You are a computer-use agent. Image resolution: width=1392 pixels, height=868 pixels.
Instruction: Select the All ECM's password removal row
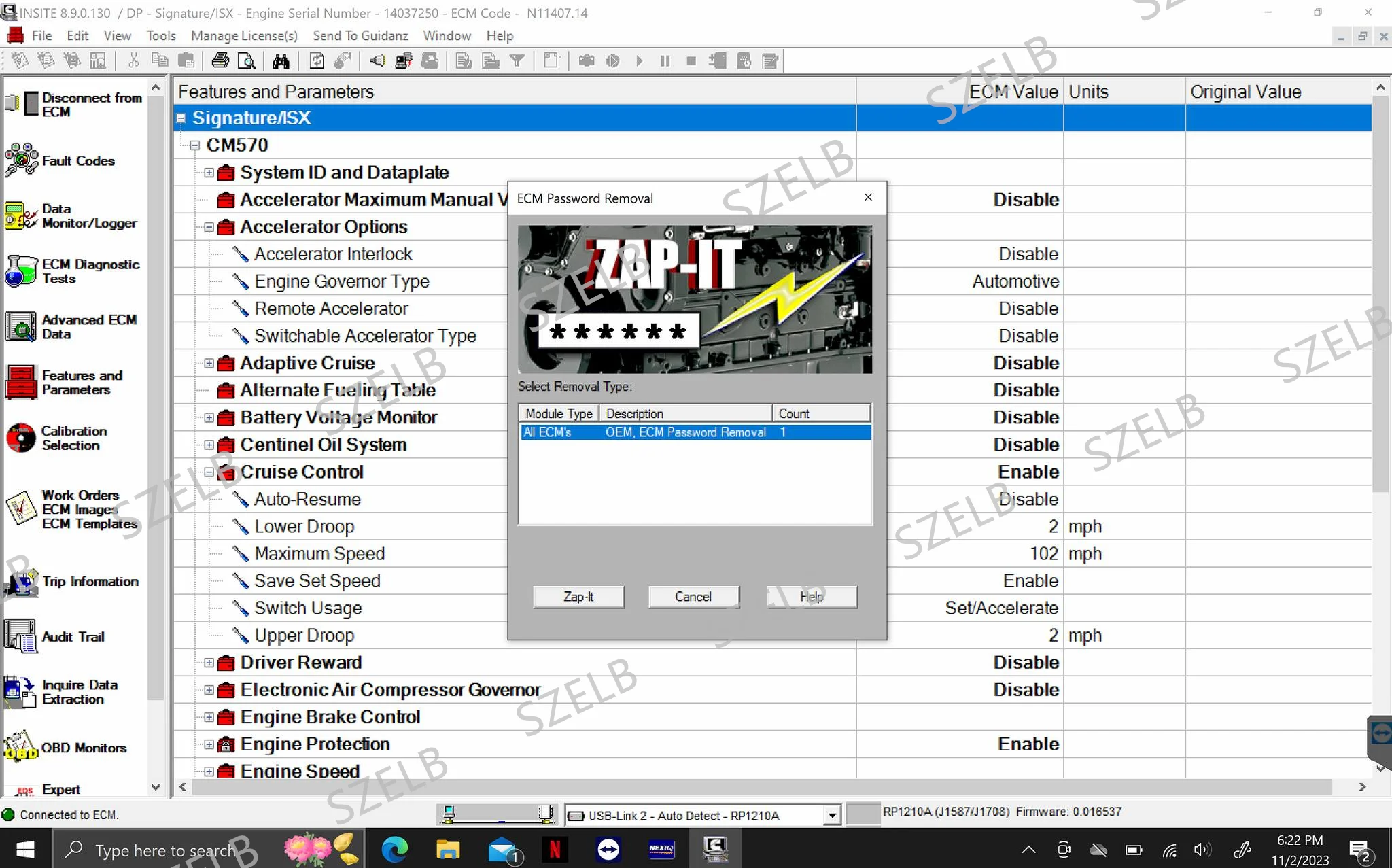[695, 432]
